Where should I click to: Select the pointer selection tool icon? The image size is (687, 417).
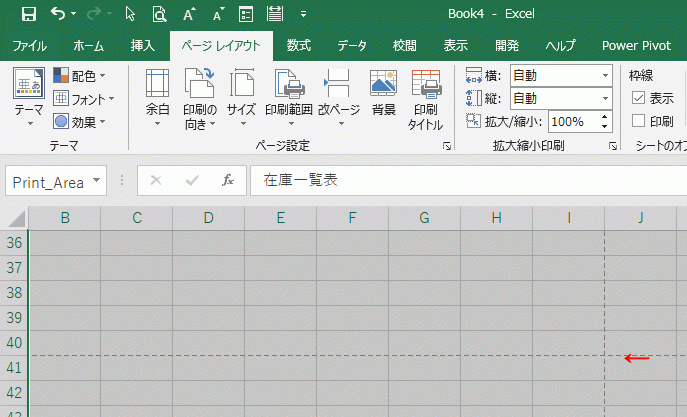(x=130, y=14)
